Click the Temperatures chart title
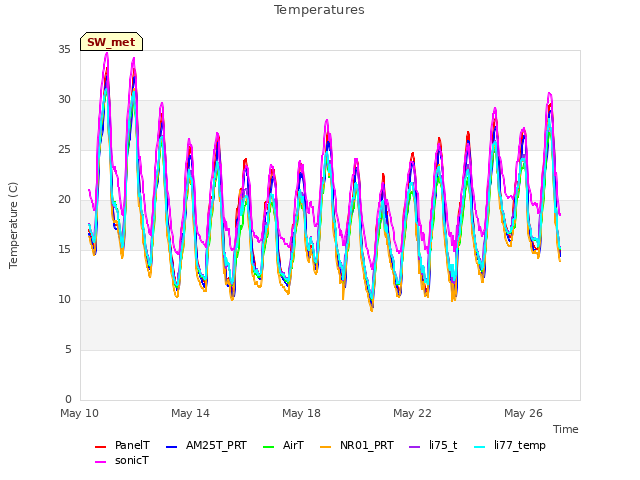This screenshot has height=480, width=640. [319, 10]
